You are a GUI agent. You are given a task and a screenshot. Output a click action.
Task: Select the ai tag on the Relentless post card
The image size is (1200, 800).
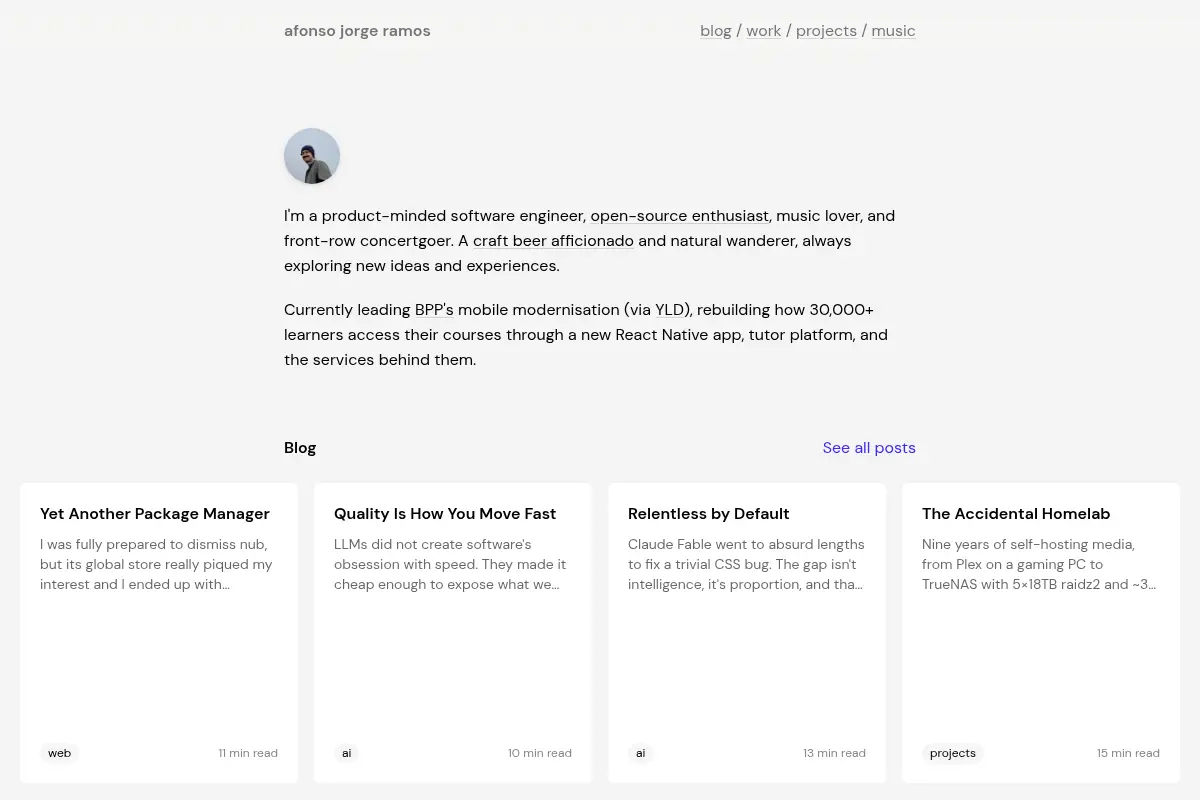pos(641,753)
